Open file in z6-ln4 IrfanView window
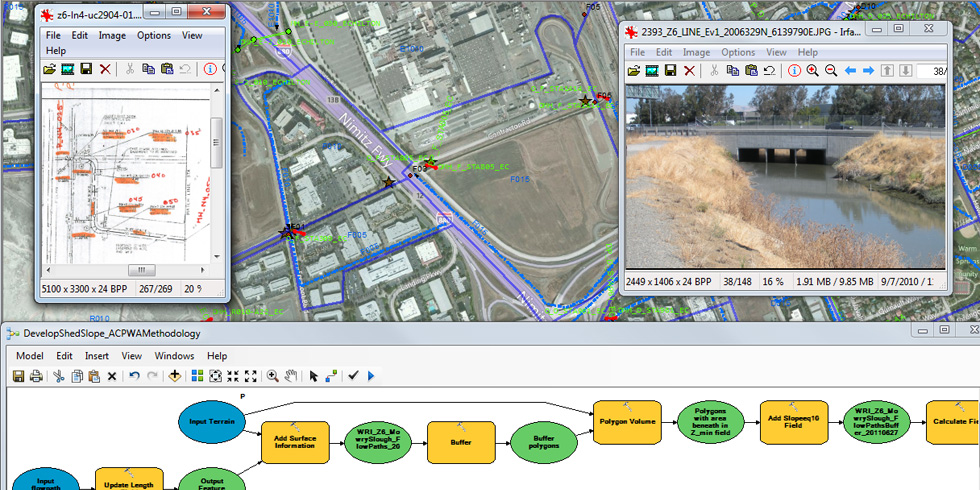The height and width of the screenshot is (490, 980). [x=49, y=69]
